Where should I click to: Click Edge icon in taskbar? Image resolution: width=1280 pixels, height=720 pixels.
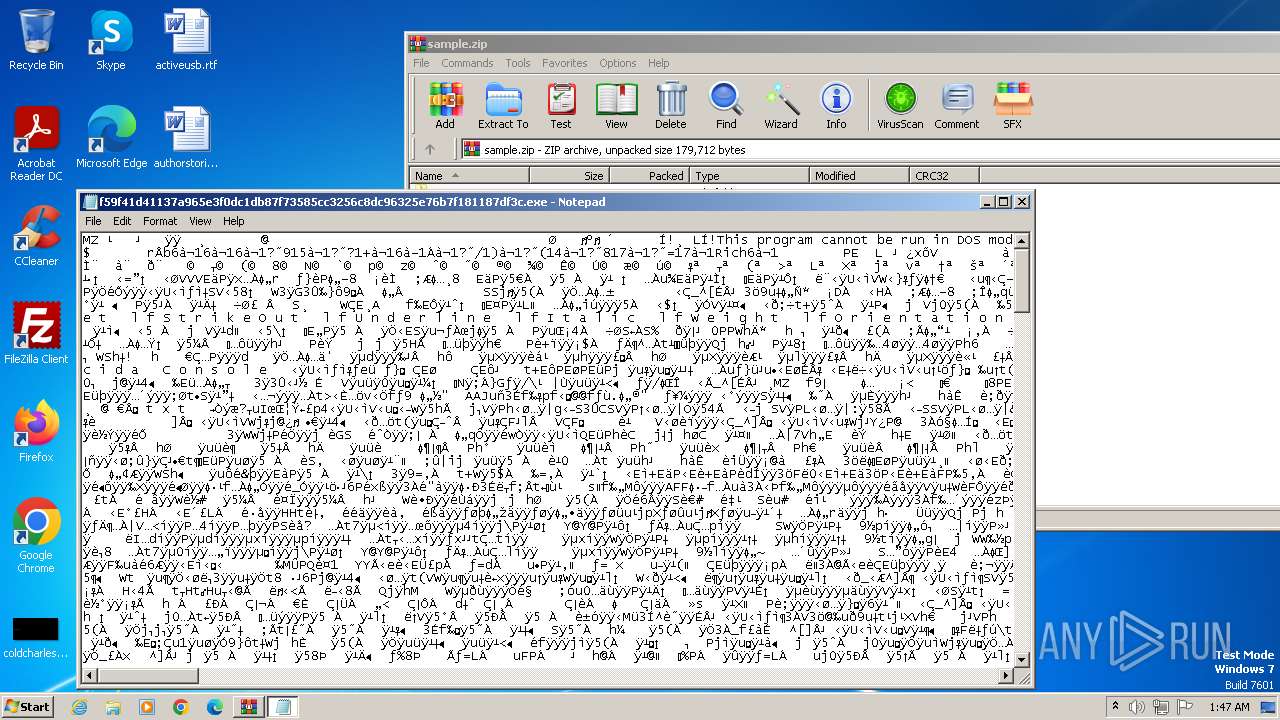pyautogui.click(x=214, y=707)
